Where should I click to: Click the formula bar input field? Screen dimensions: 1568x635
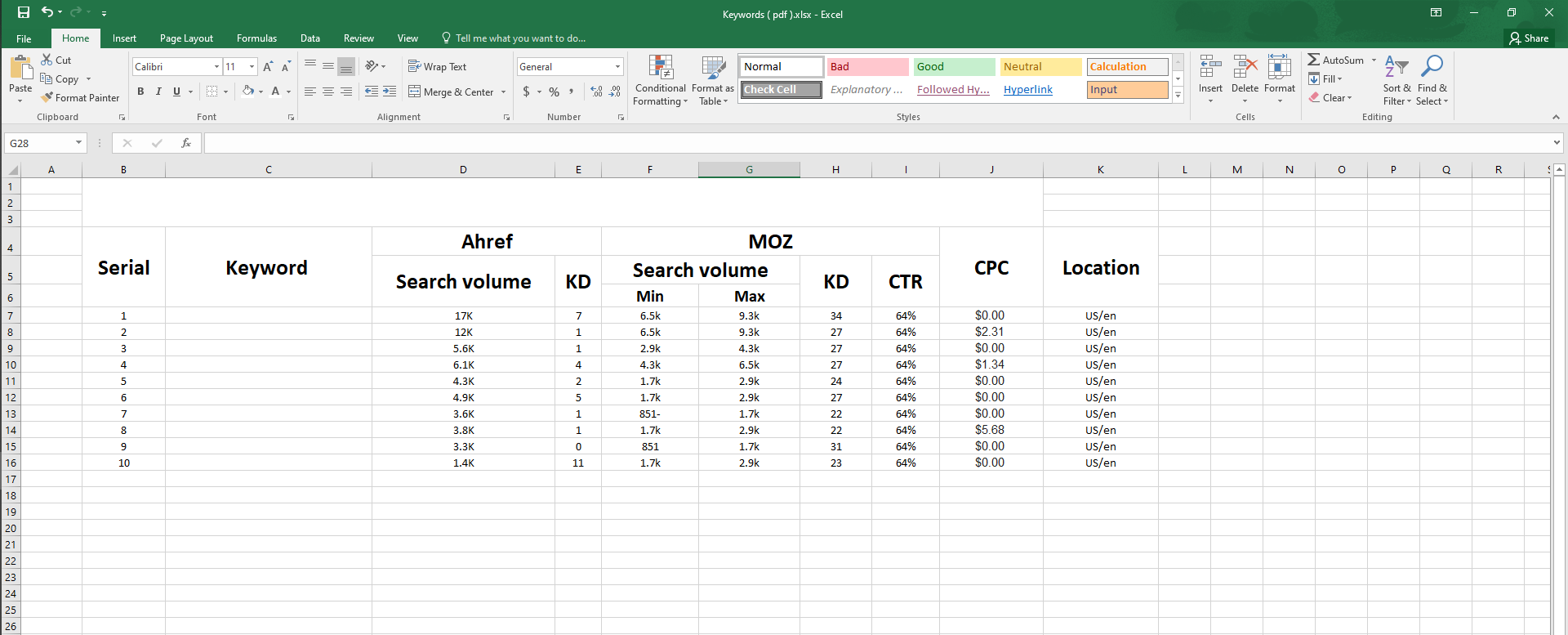click(874, 143)
